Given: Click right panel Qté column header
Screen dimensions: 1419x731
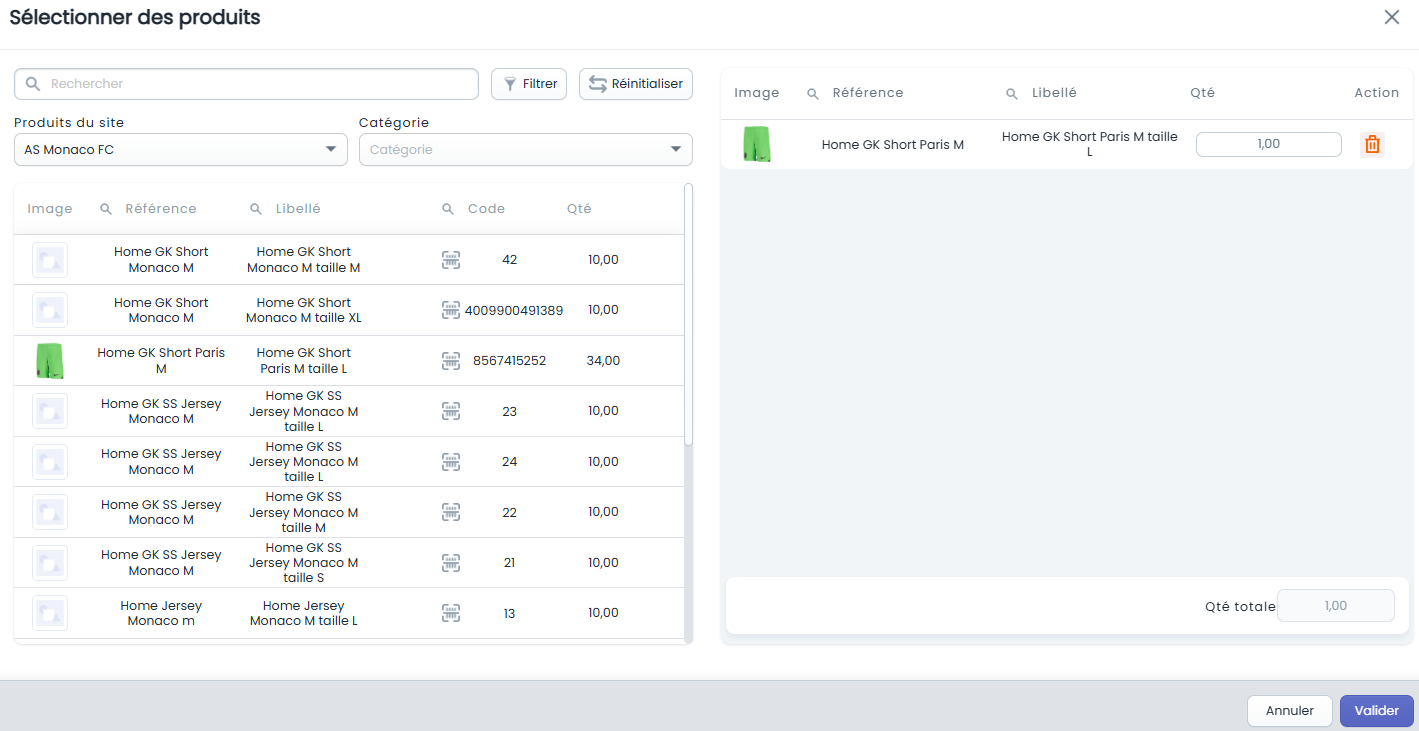Looking at the screenshot, I should [x=1202, y=93].
